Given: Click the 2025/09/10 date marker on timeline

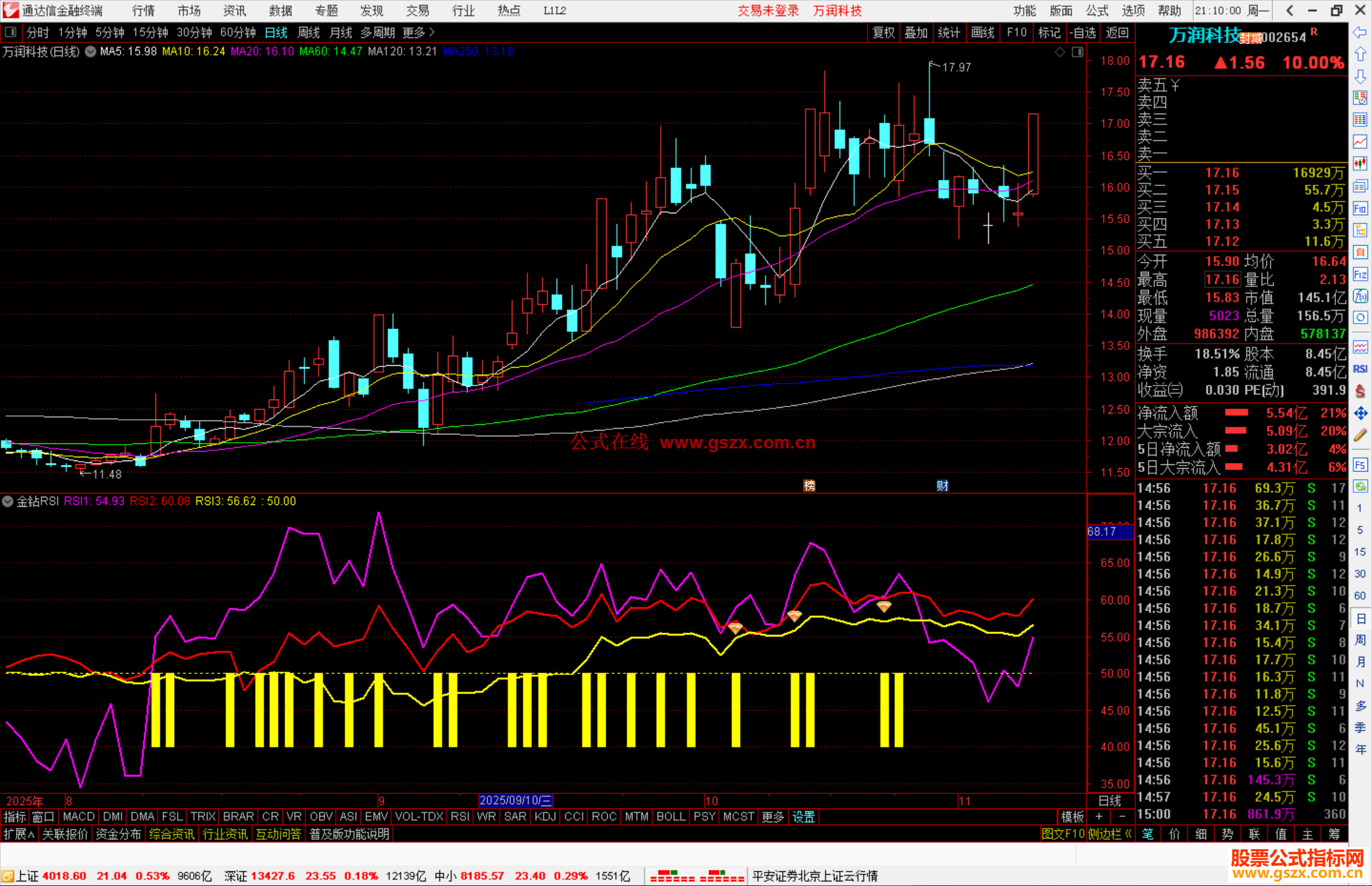Looking at the screenshot, I should 515,800.
